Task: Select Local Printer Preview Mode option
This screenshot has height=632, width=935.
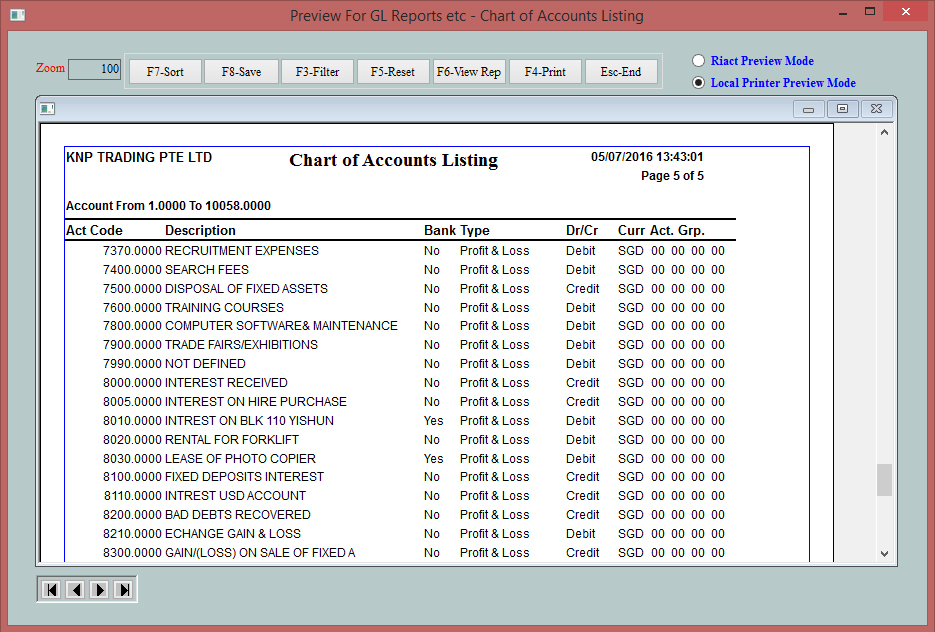Action: pyautogui.click(x=699, y=83)
